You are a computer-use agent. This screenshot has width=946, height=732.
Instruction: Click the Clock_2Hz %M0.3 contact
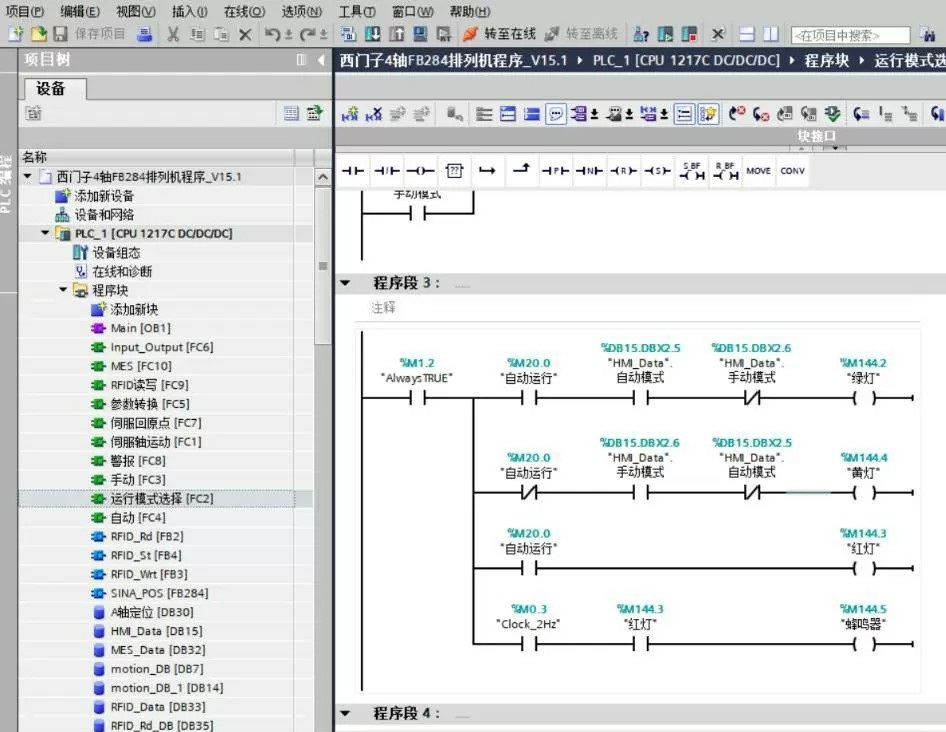click(x=529, y=644)
